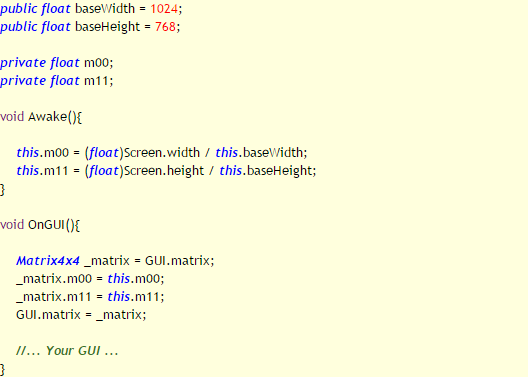This screenshot has width=528, height=377.
Task: Click the 'Matrix4x4 _matrix = GUI.matrix;' line
Action: (115, 261)
